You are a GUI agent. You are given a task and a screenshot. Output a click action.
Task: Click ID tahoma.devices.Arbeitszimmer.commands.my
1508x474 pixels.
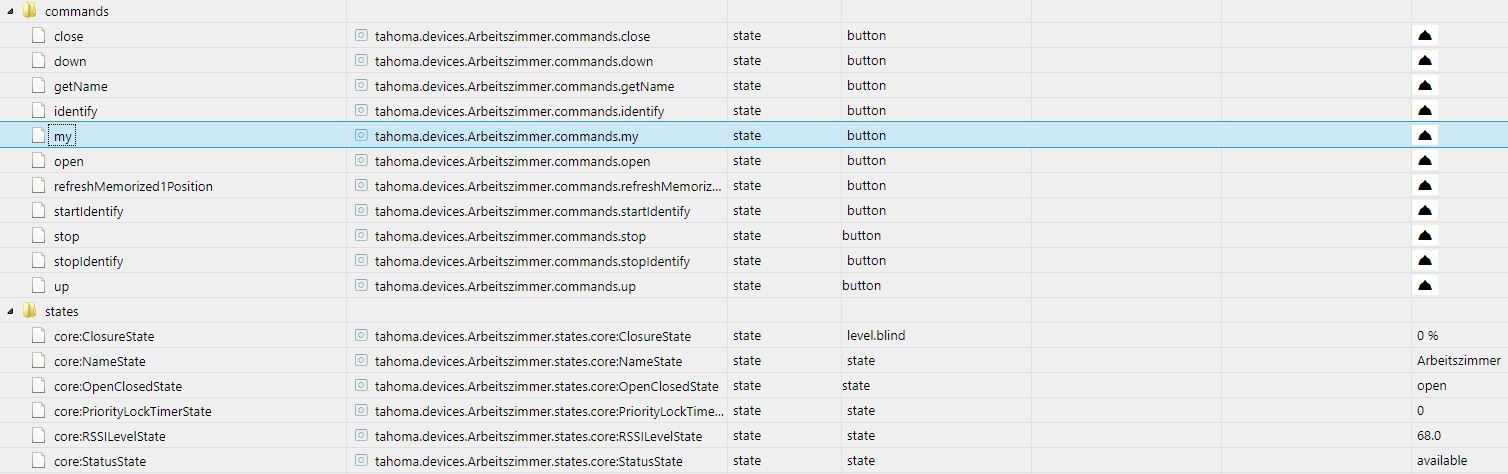[x=507, y=136]
